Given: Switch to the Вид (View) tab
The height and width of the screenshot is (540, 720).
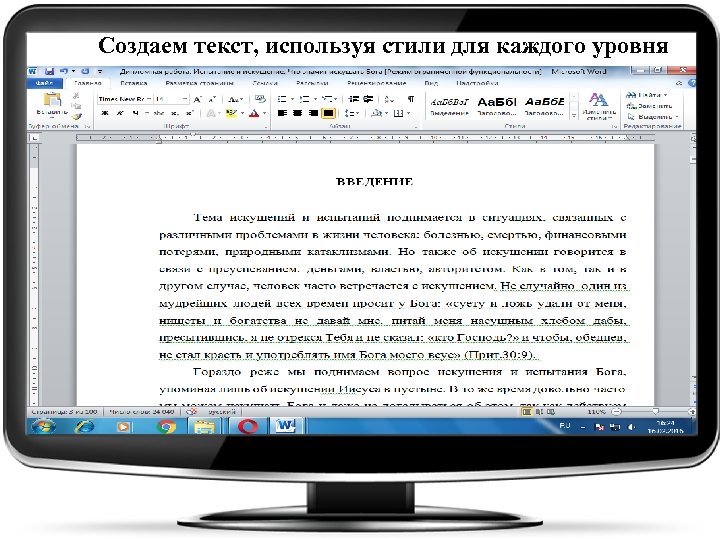Looking at the screenshot, I should point(431,83).
